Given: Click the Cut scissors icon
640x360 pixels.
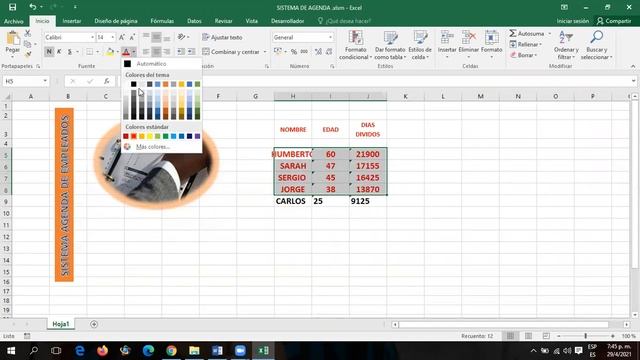Looking at the screenshot, I should coord(28,33).
